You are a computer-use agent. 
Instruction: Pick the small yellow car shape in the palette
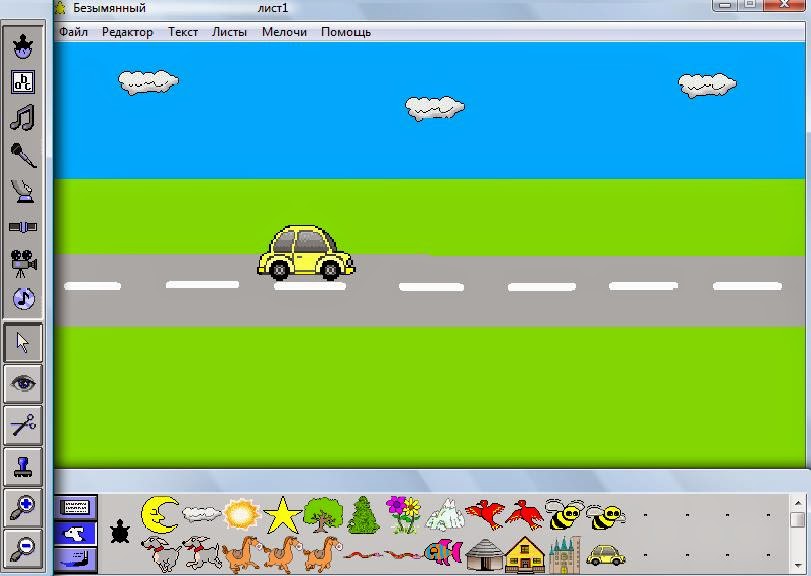pos(606,556)
